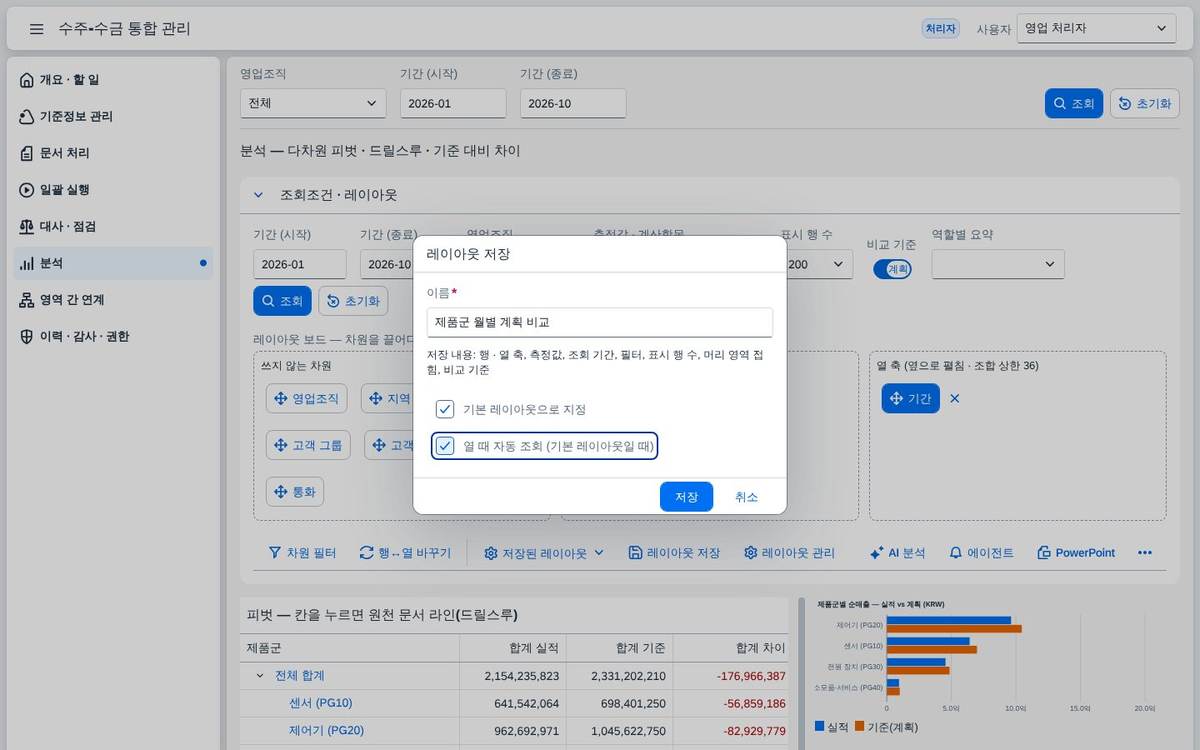
Task: Open the more options ellipsis menu
Action: point(1145,553)
